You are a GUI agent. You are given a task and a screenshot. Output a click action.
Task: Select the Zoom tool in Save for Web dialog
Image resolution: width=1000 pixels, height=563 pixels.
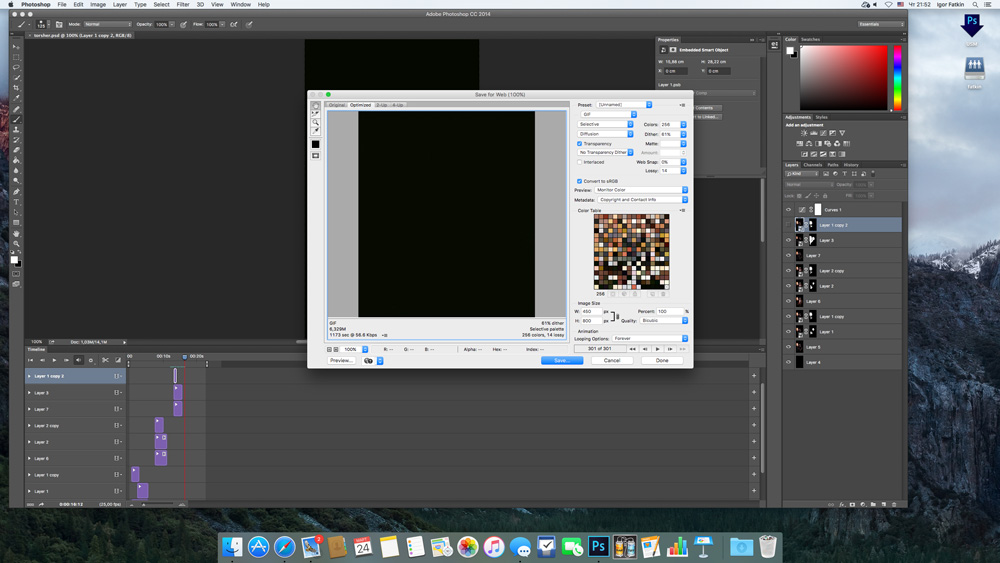click(x=316, y=122)
